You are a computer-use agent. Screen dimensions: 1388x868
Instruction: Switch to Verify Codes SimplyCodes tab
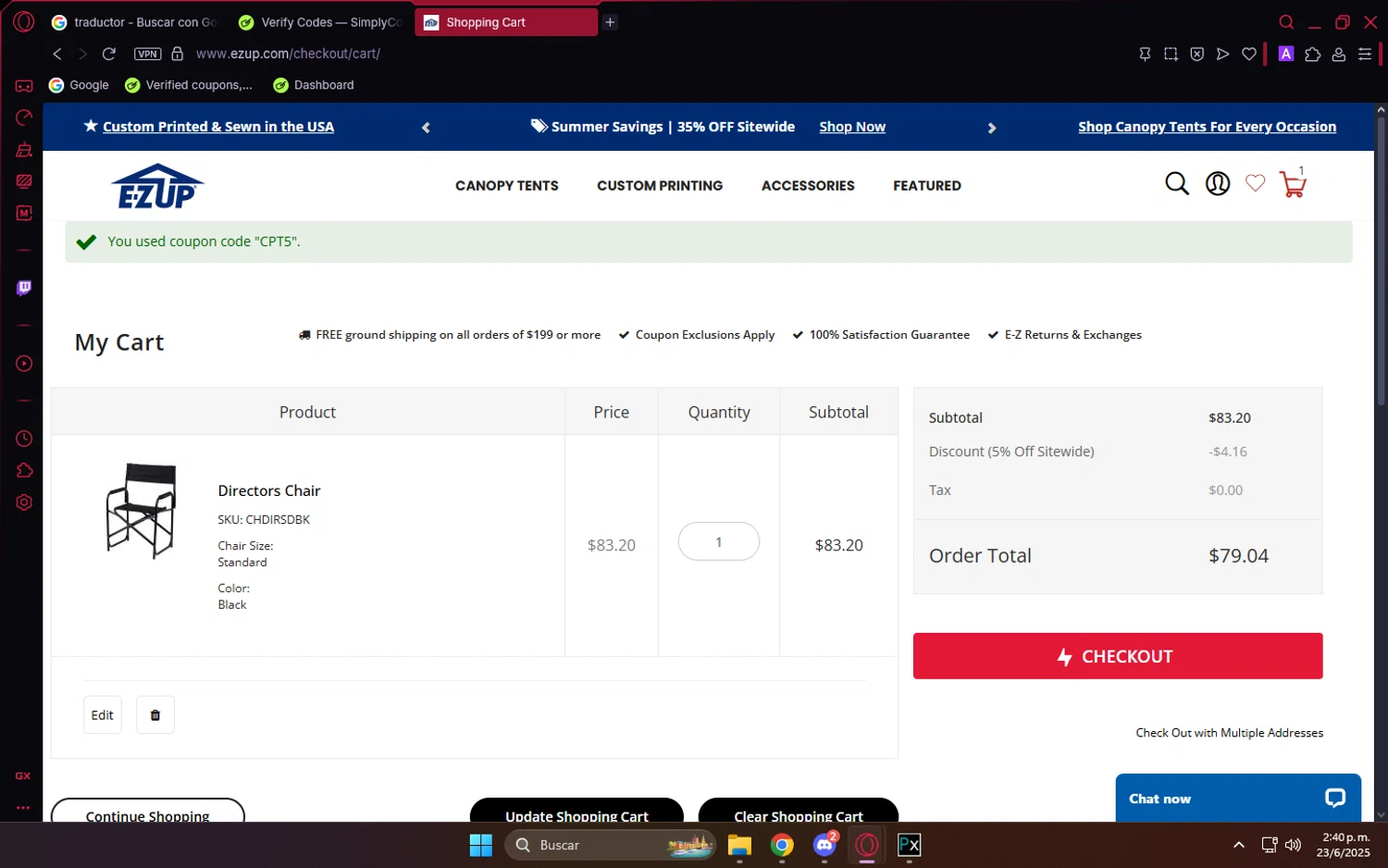click(x=320, y=22)
